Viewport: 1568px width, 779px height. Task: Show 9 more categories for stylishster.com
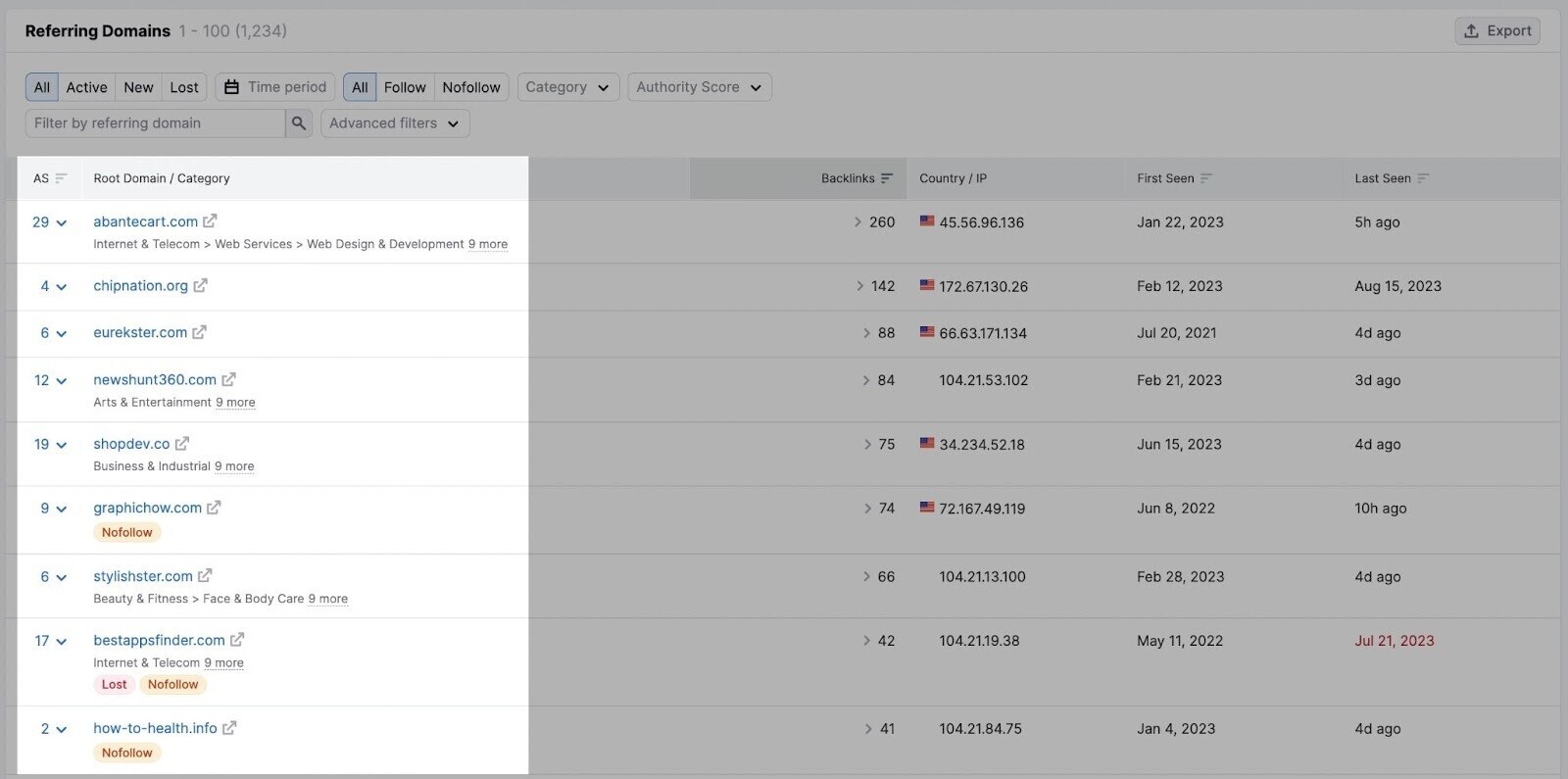(328, 599)
